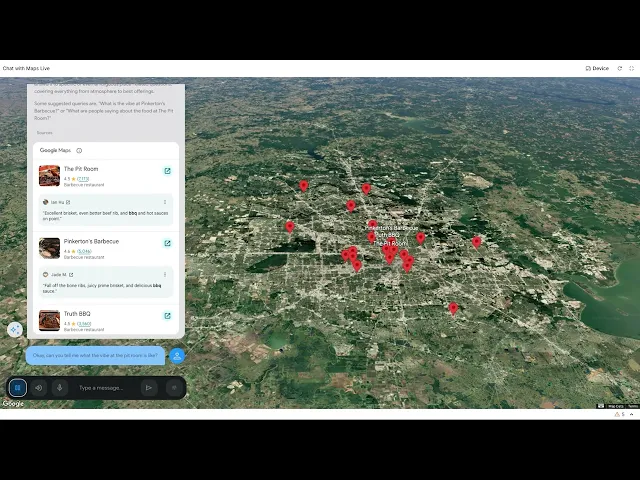This screenshot has width=640, height=480.
Task: Expand the bottom status bar with the chevron
Action: [631, 414]
